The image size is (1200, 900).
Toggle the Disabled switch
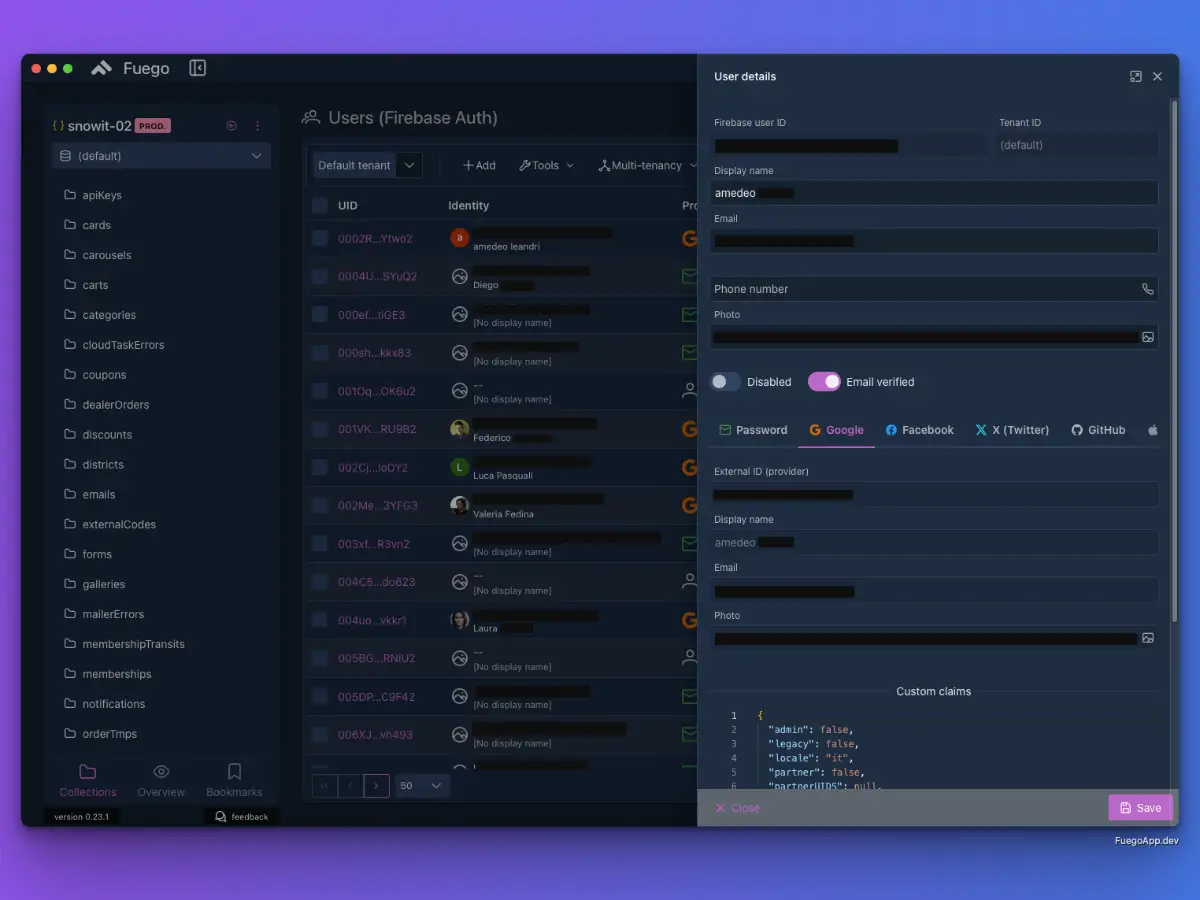pos(725,382)
